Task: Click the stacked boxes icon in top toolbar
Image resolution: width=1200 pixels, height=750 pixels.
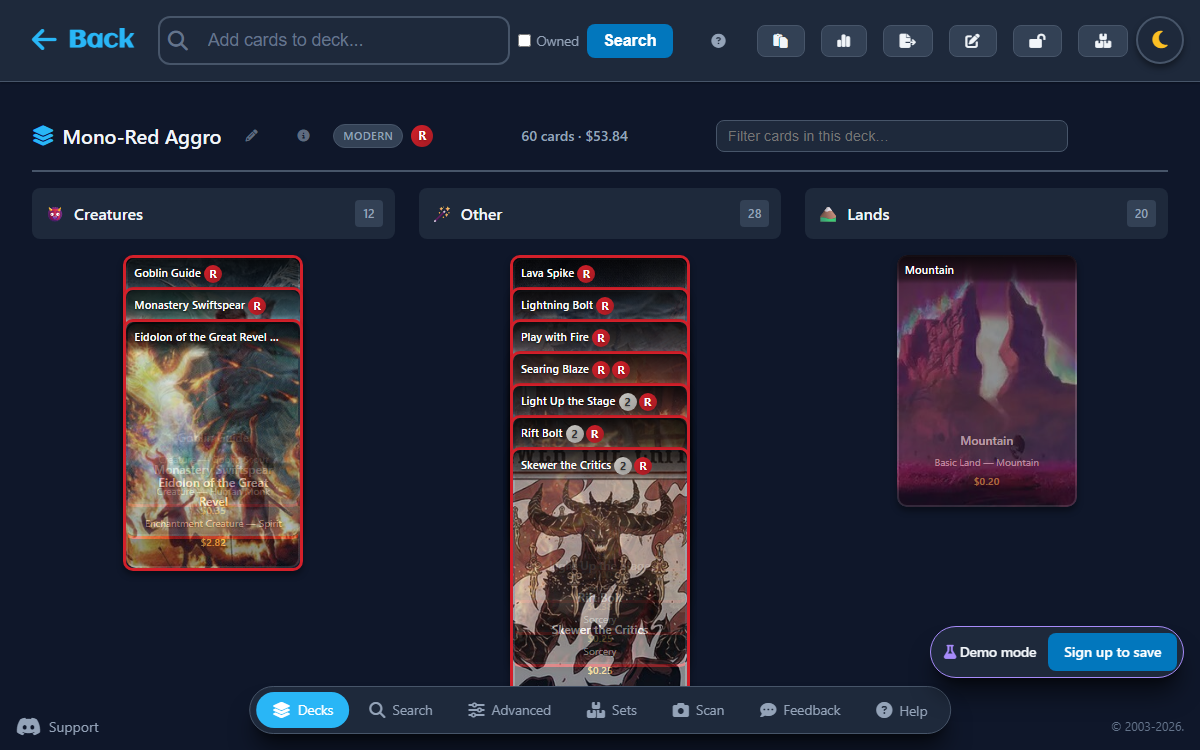Action: (1103, 41)
